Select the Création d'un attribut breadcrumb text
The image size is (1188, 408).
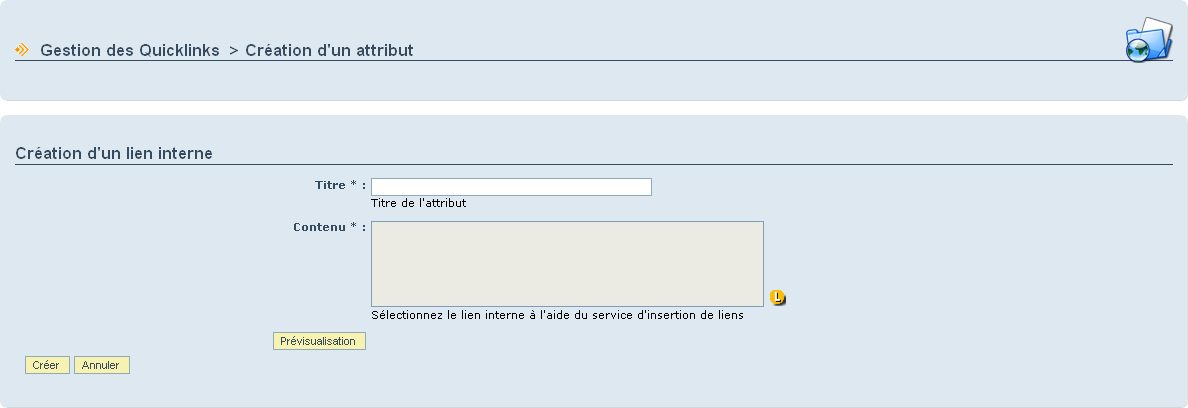click(330, 51)
